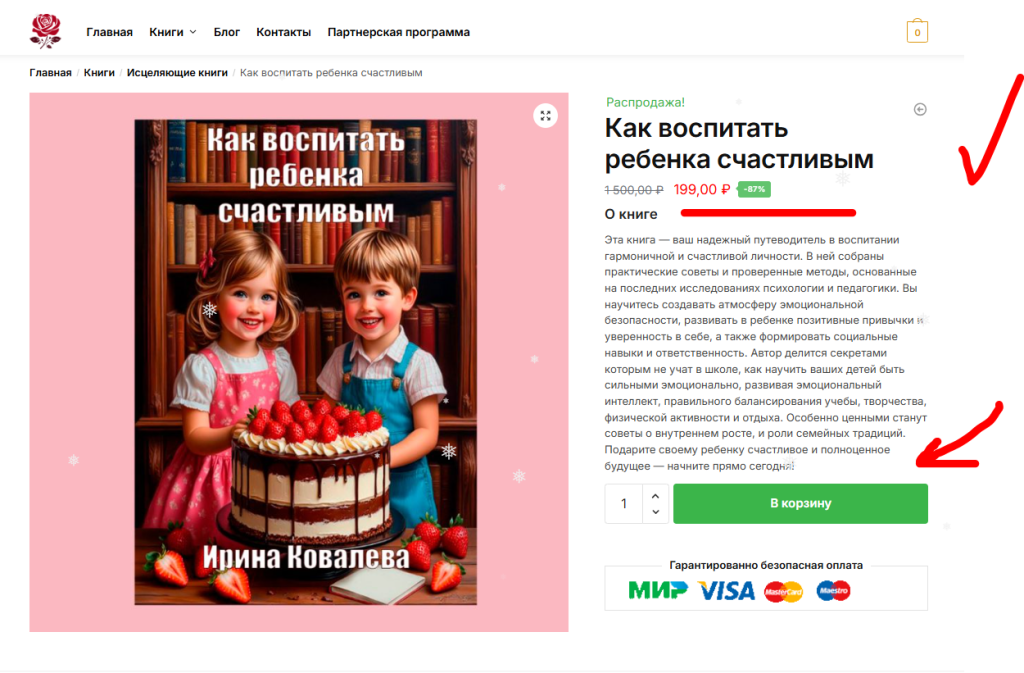This screenshot has height=673, width=1024.
Task: Go to Контакты page
Action: coord(283,32)
